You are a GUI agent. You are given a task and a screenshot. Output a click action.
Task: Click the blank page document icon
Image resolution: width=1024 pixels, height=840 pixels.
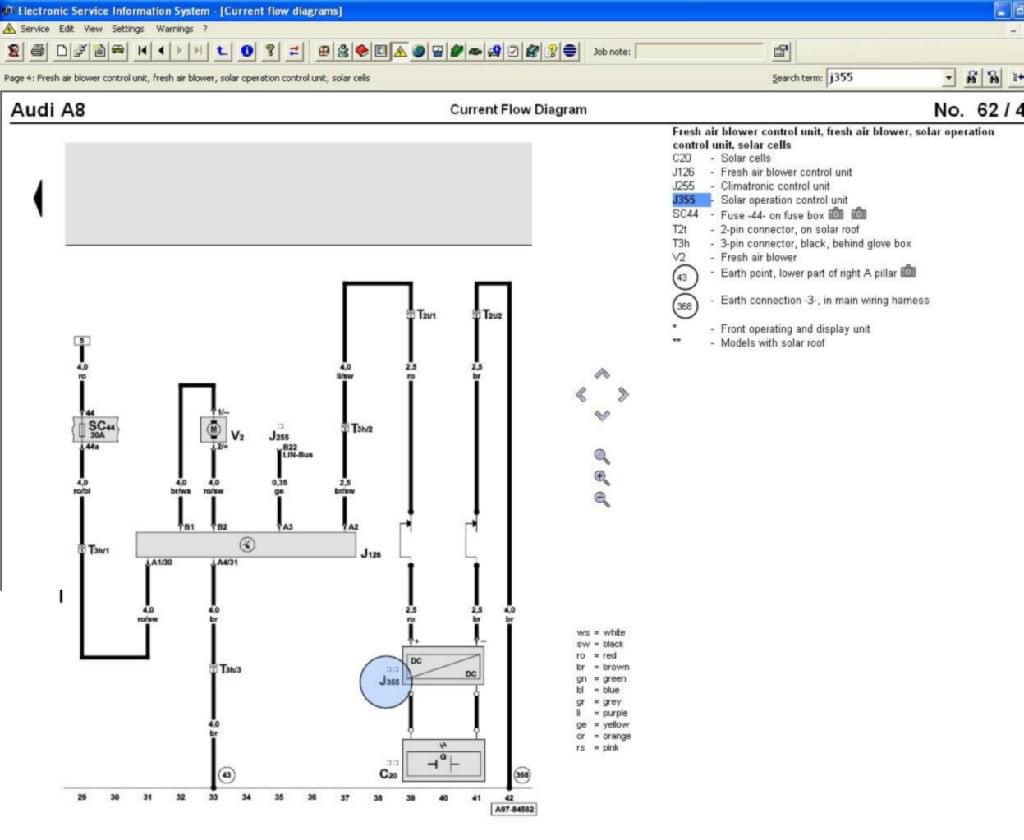tap(61, 51)
